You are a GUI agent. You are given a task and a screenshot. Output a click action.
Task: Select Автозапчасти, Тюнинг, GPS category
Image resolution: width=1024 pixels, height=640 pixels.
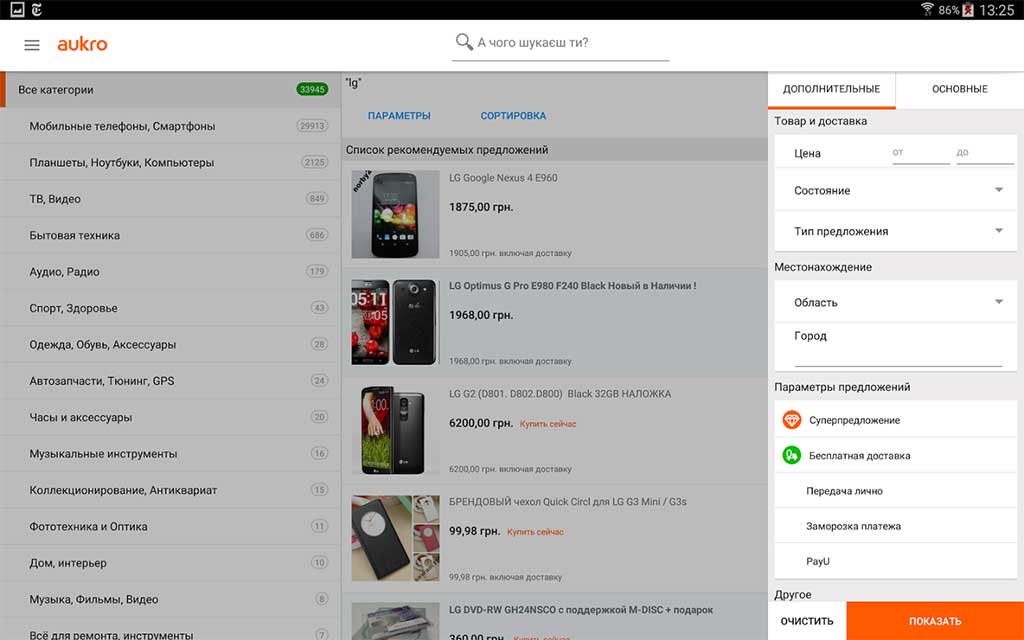tap(170, 381)
